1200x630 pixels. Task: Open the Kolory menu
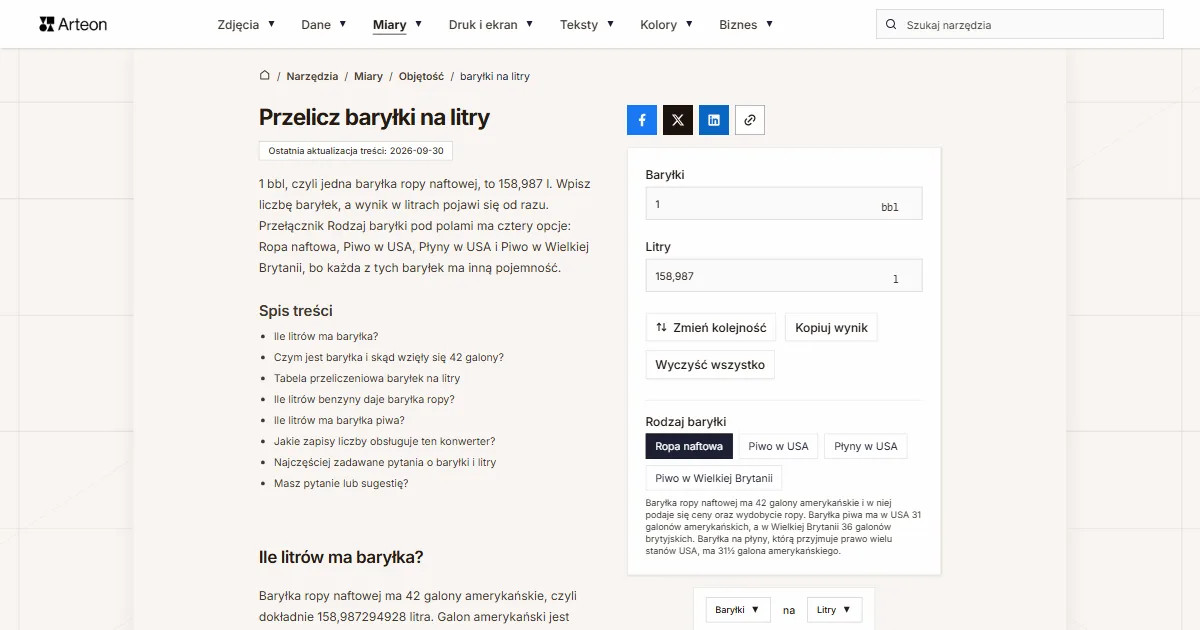tap(666, 25)
